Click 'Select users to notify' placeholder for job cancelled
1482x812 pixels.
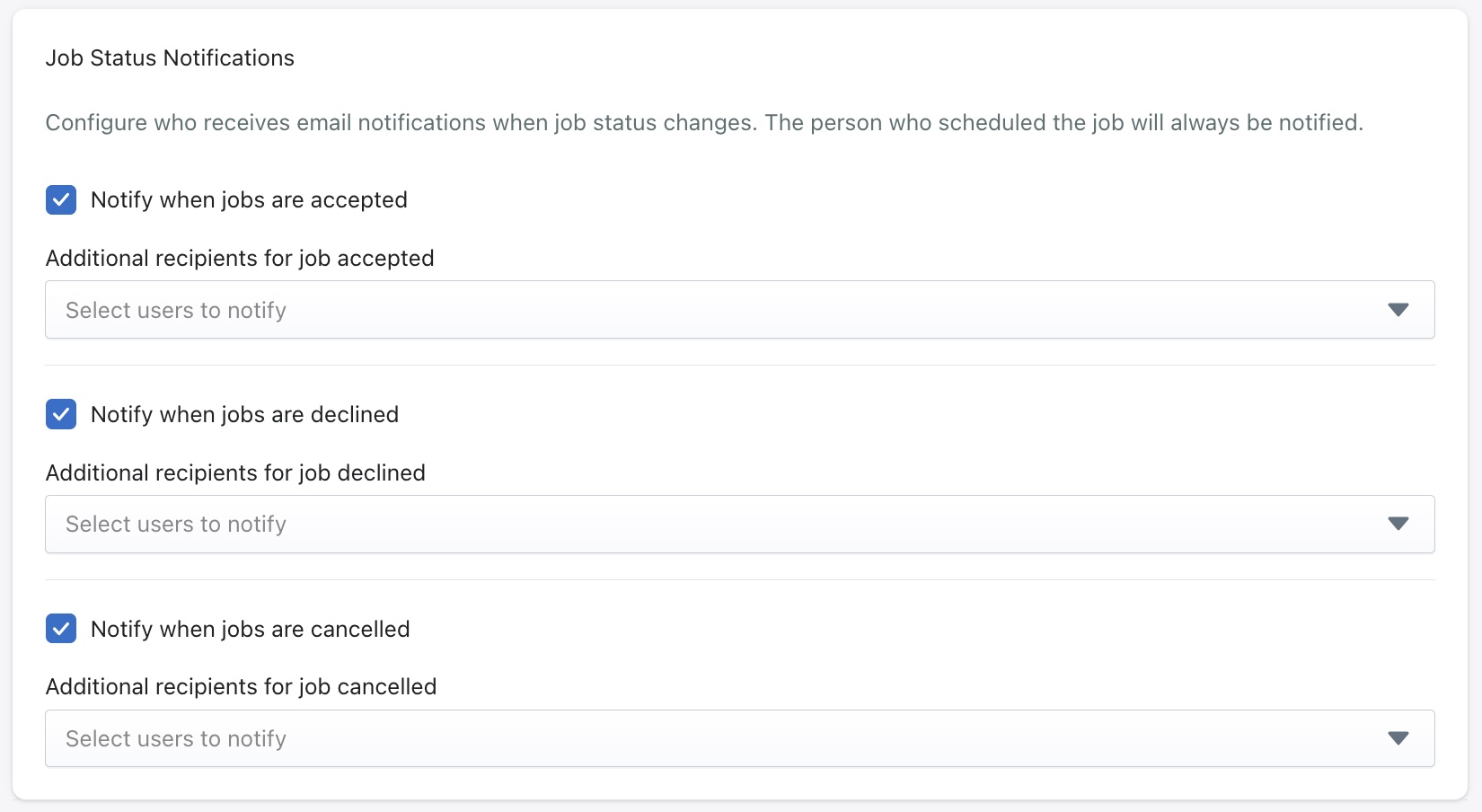(x=176, y=738)
